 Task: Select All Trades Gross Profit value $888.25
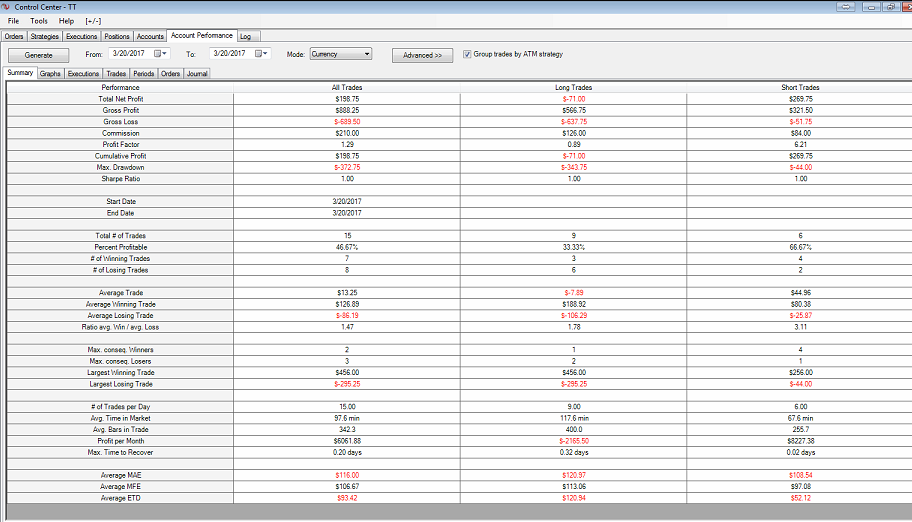(347, 110)
